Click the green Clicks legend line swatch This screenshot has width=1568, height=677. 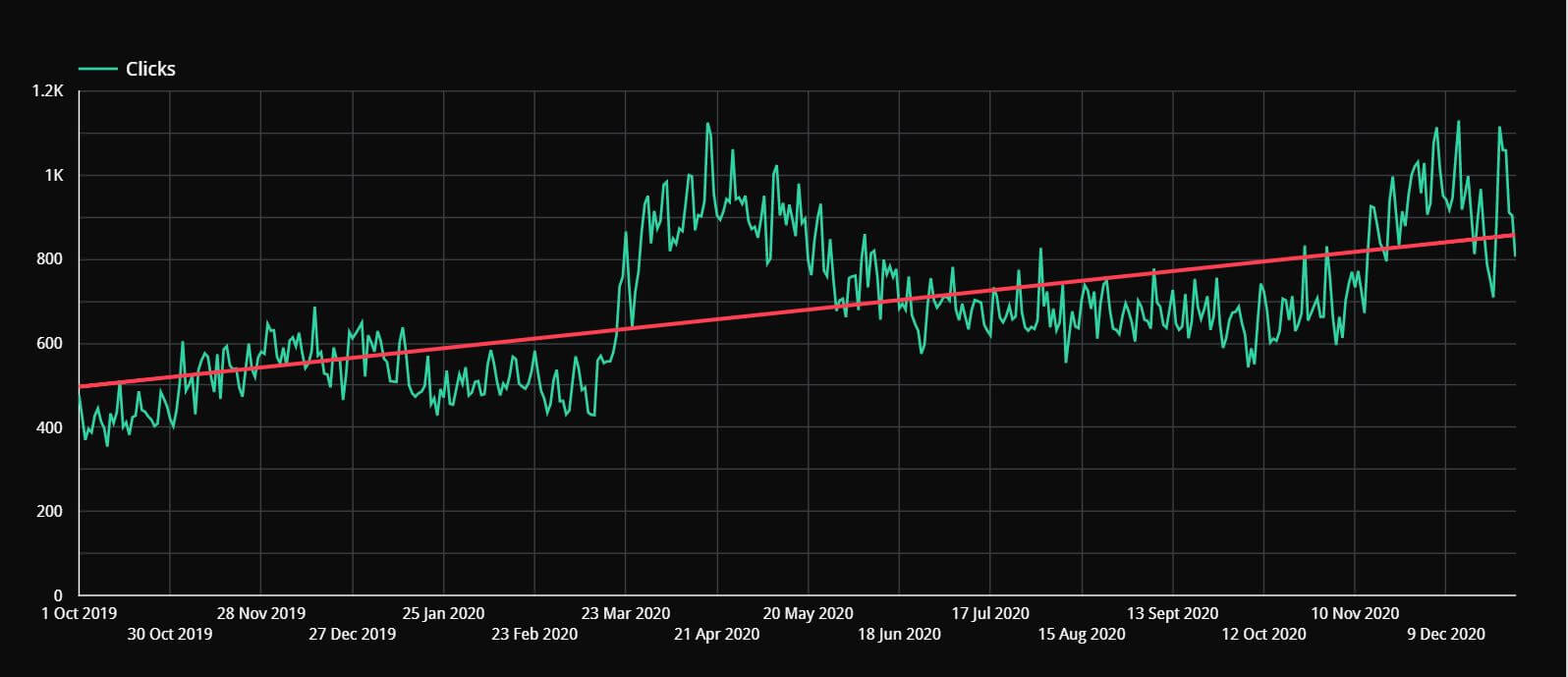[x=98, y=69]
